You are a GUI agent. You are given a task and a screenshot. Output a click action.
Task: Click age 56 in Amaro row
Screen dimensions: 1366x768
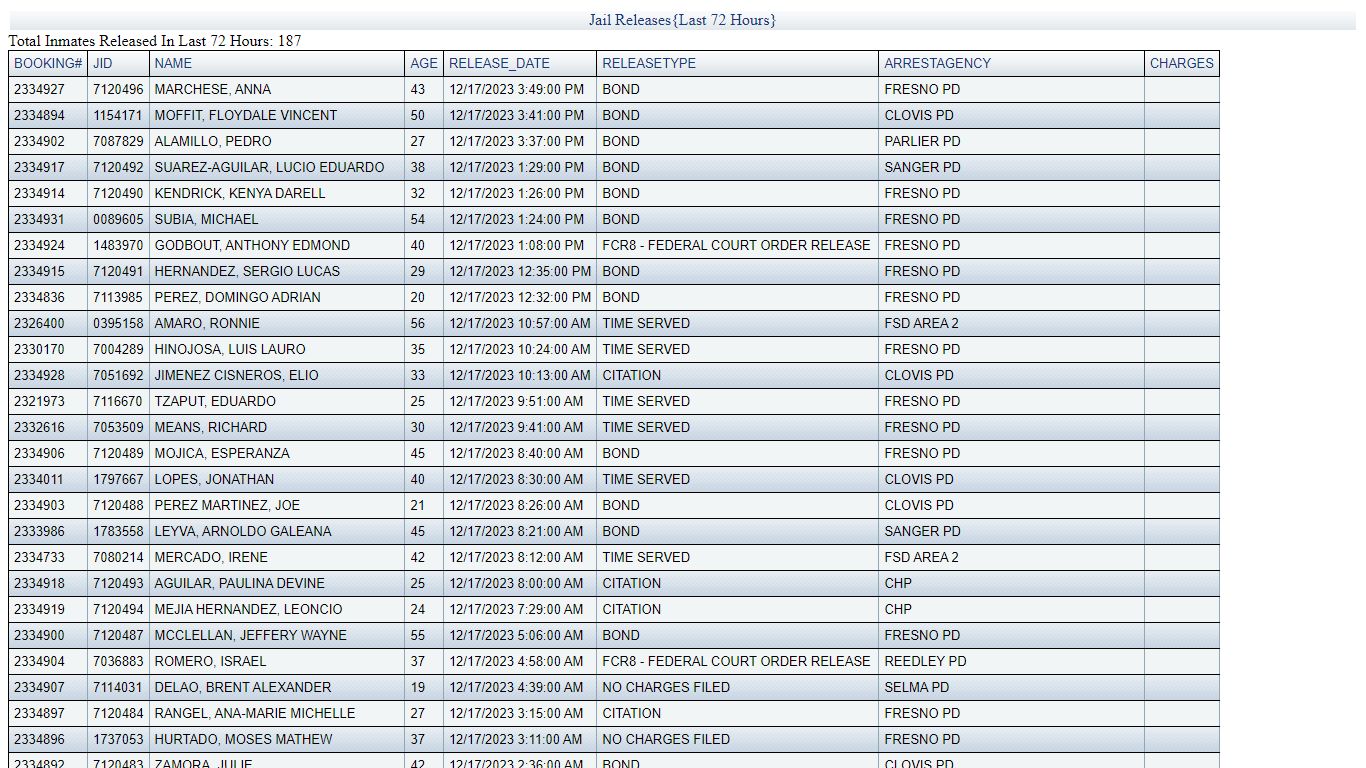tap(418, 323)
